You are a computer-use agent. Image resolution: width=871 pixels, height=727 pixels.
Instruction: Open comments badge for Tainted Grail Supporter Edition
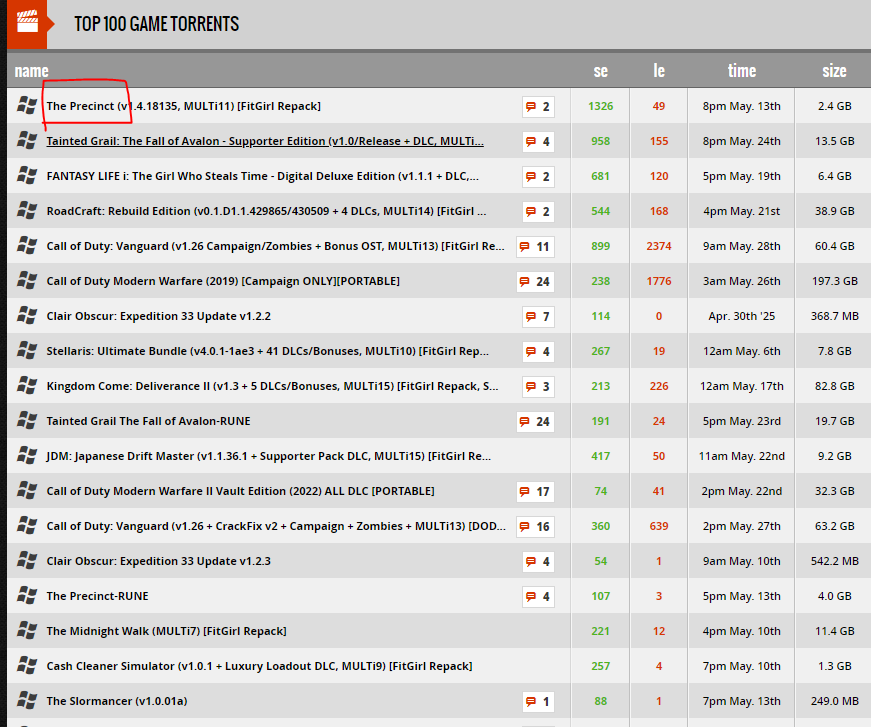point(538,142)
